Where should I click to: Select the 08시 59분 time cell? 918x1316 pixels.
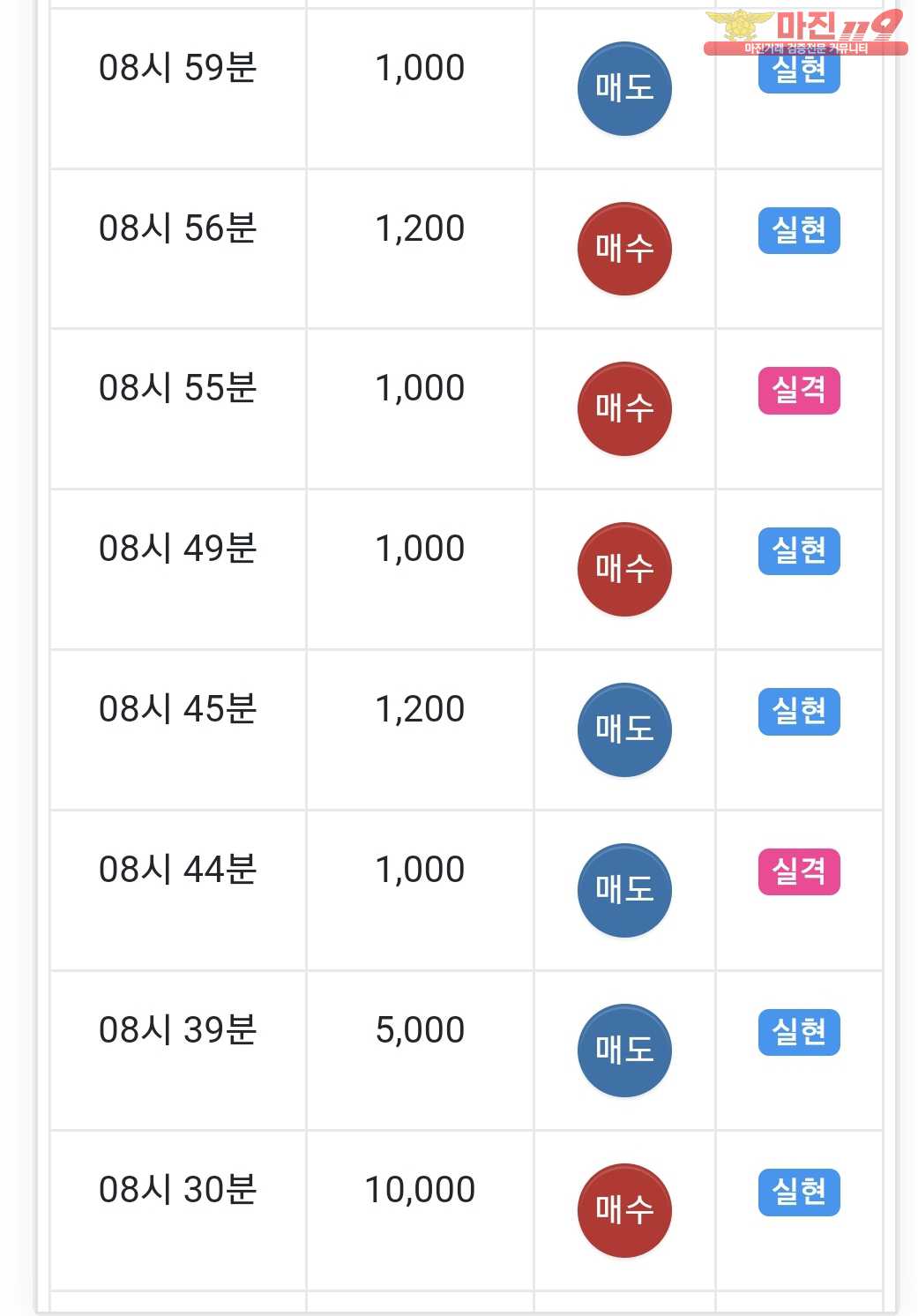tap(177, 68)
